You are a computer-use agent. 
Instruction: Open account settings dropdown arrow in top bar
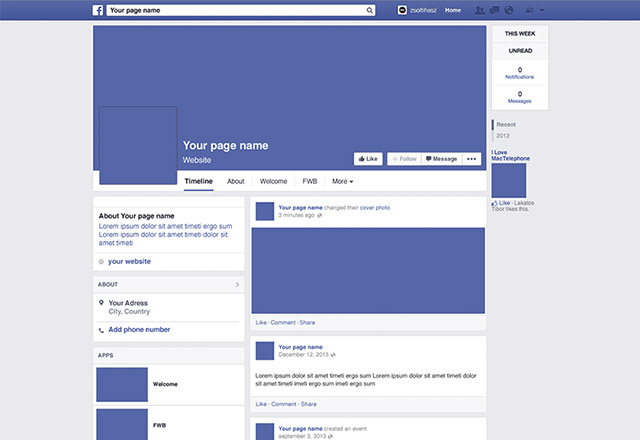point(541,10)
